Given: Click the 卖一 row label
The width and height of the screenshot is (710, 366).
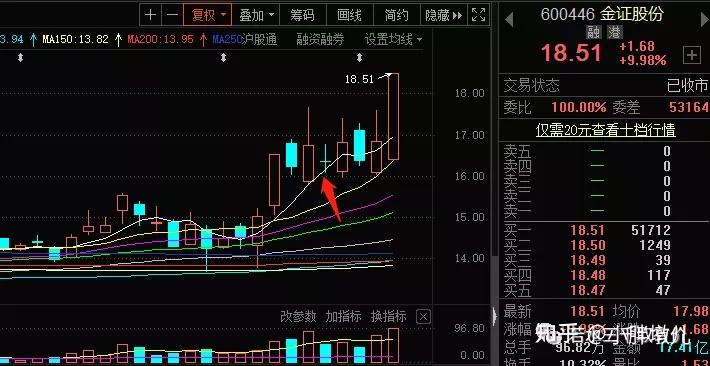Looking at the screenshot, I should click(518, 211).
